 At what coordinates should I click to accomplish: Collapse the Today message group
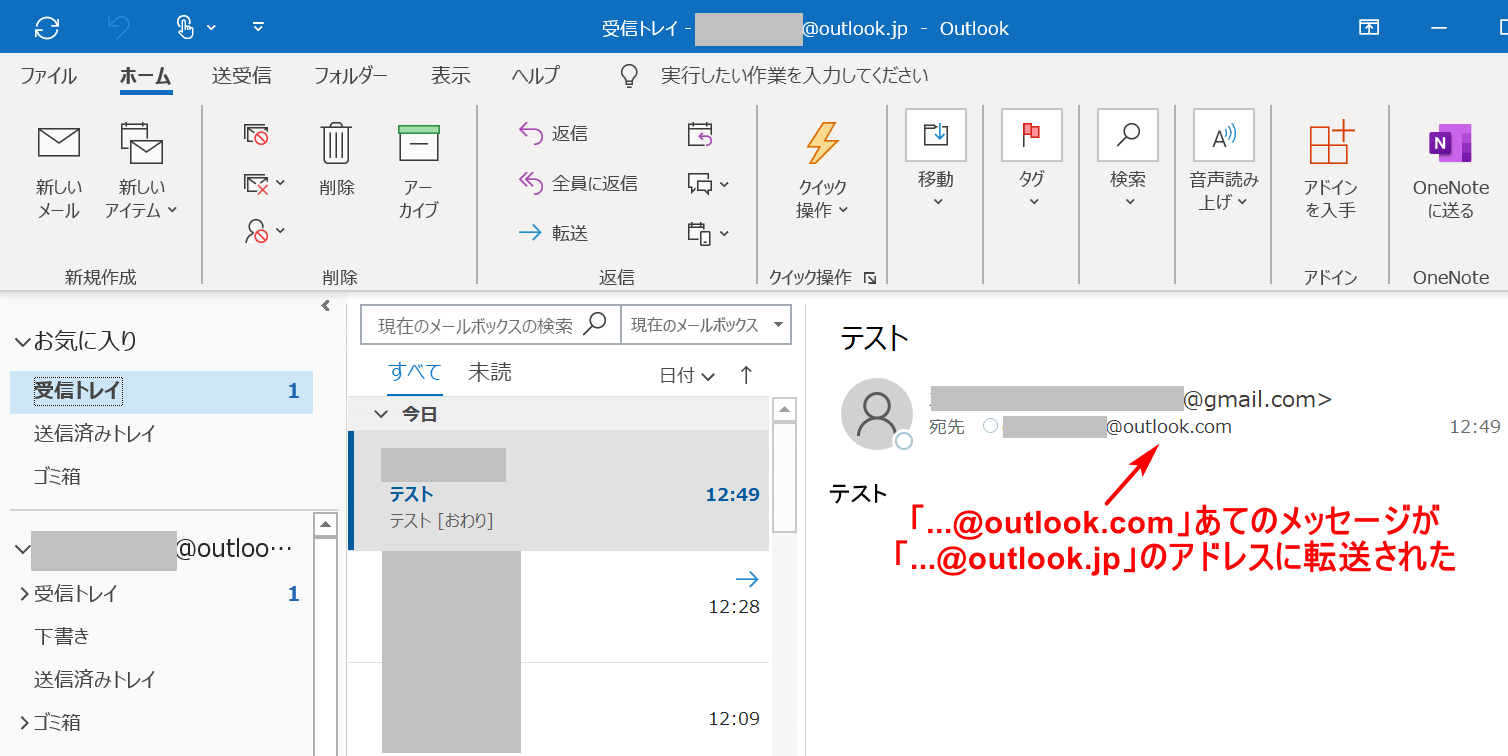(379, 414)
